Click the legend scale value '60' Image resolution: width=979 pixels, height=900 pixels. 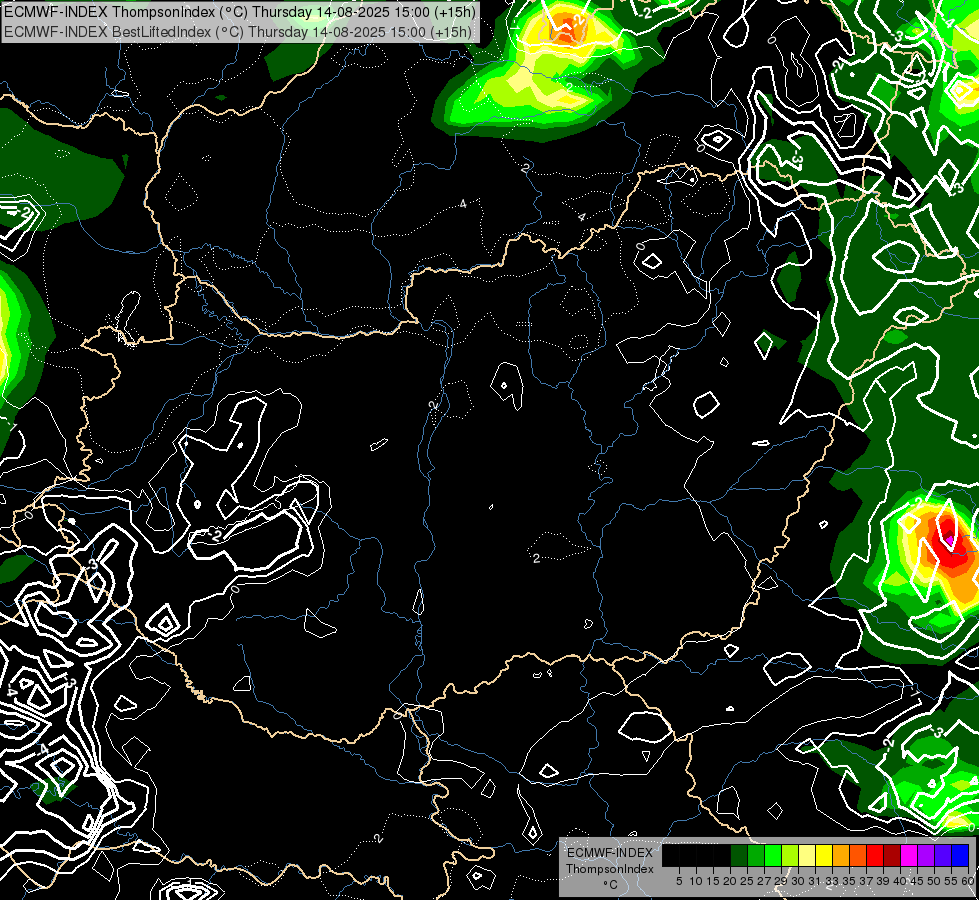pos(968,881)
